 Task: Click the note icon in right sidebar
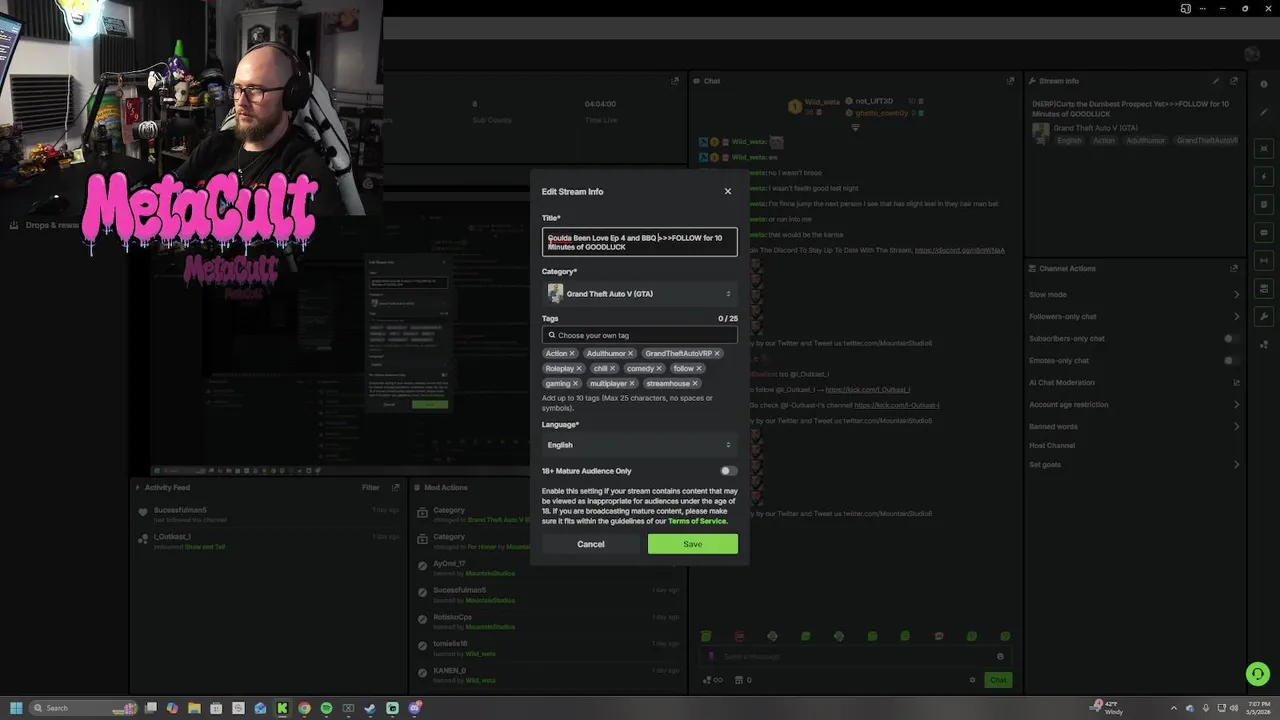tap(1264, 205)
